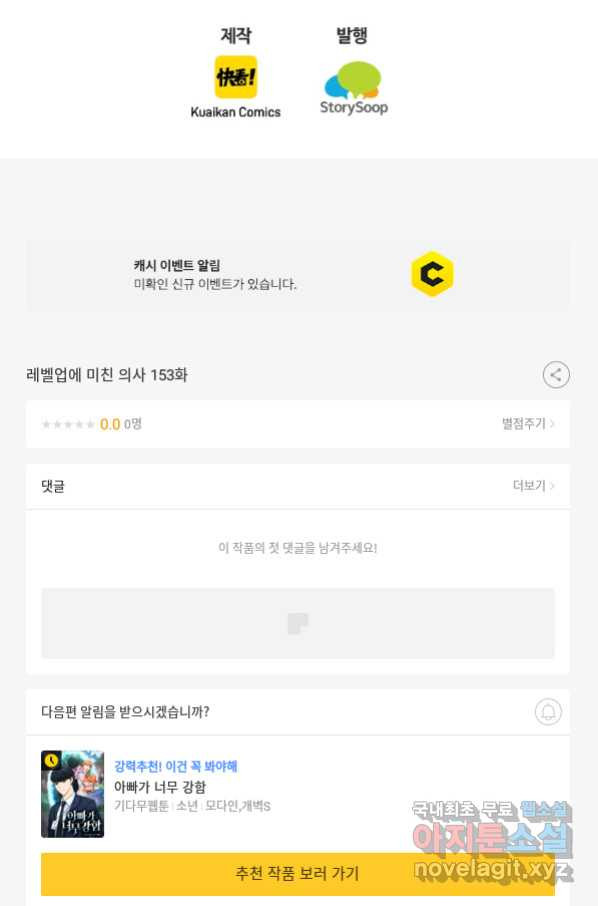598x906 pixels.
Task: Click the 아빠가 너무 강함 title
Action: 159,787
